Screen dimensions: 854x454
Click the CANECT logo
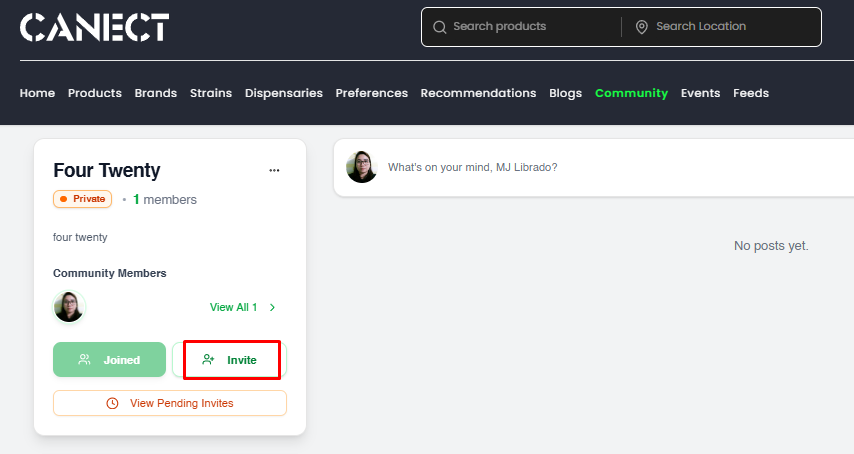click(94, 27)
